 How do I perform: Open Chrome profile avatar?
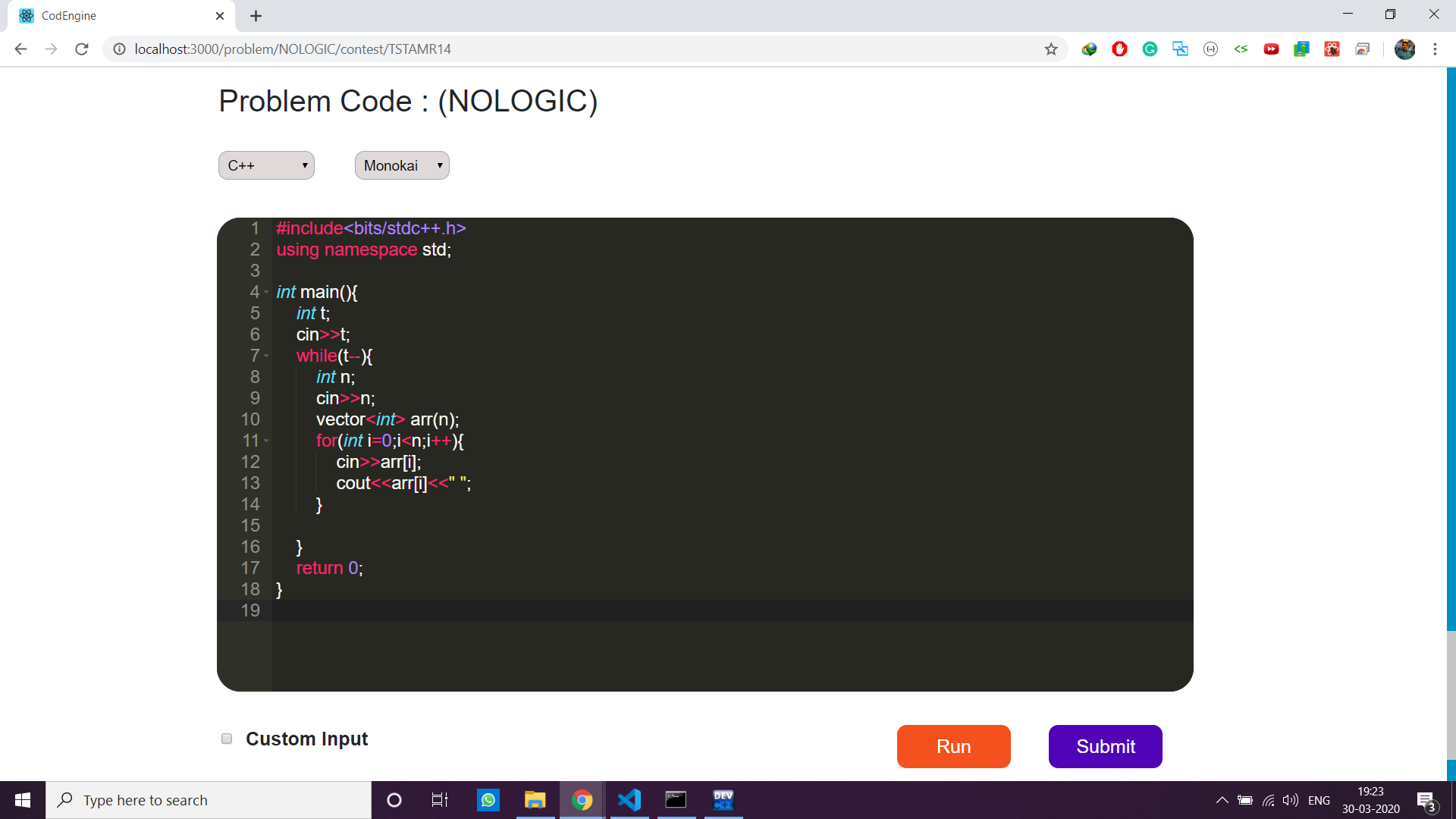1404,49
